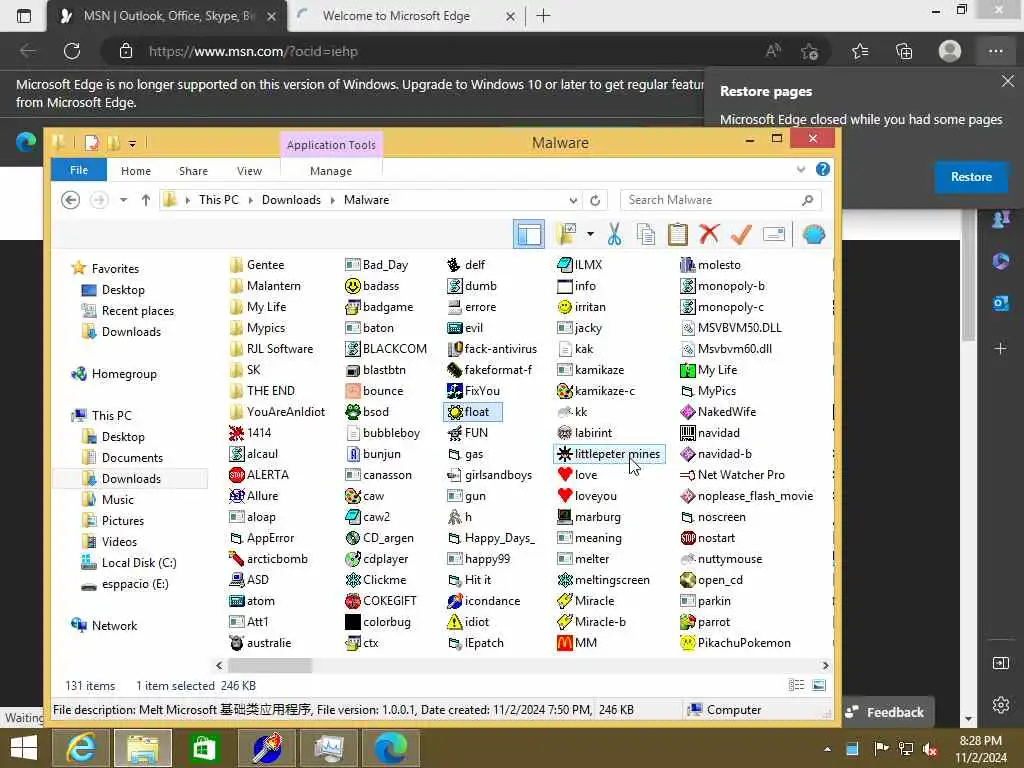This screenshot has height=768, width=1024.
Task: Click the Feedback button in Edge
Action: point(885,712)
